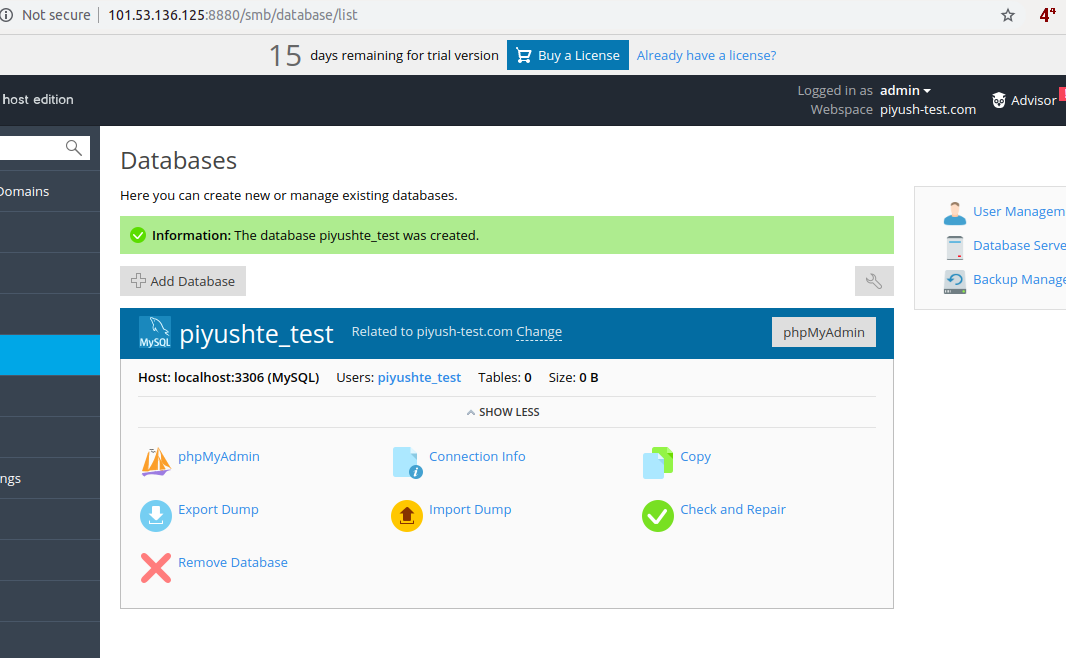This screenshot has width=1066, height=658.
Task: Click the Remove Database link
Action: [x=233, y=563]
